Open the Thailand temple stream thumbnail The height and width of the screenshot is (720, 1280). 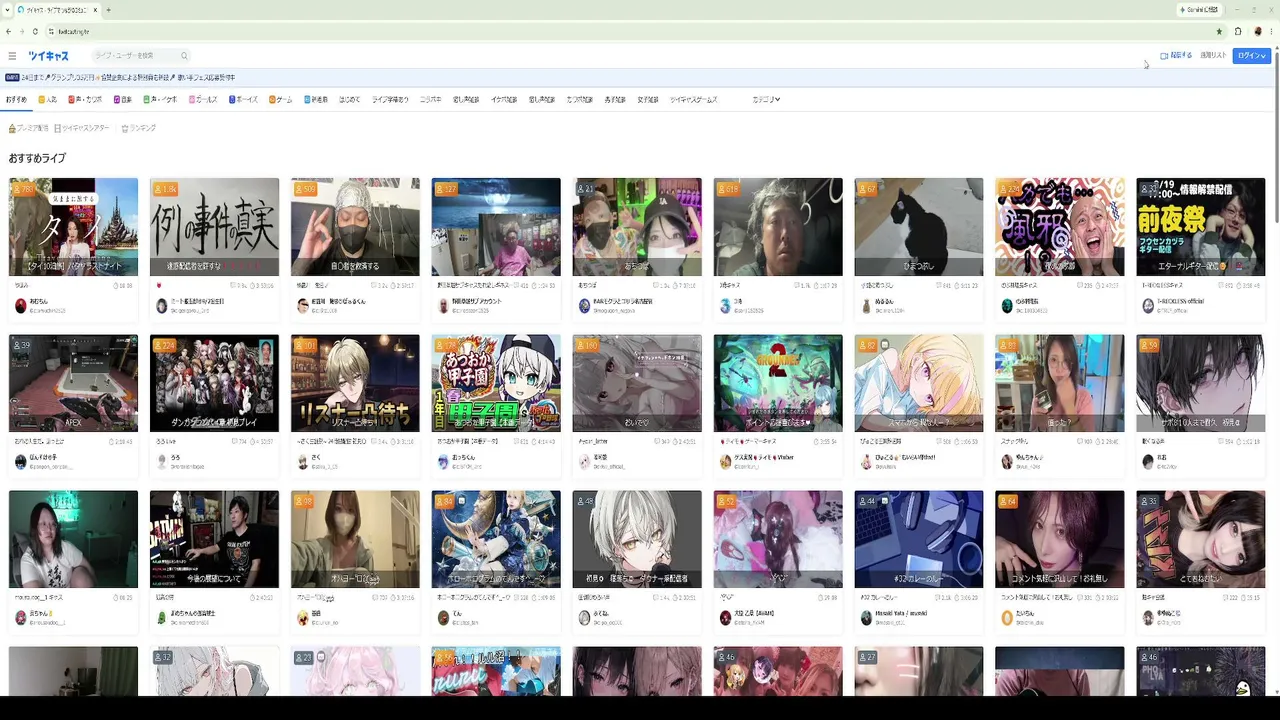pyautogui.click(x=73, y=227)
